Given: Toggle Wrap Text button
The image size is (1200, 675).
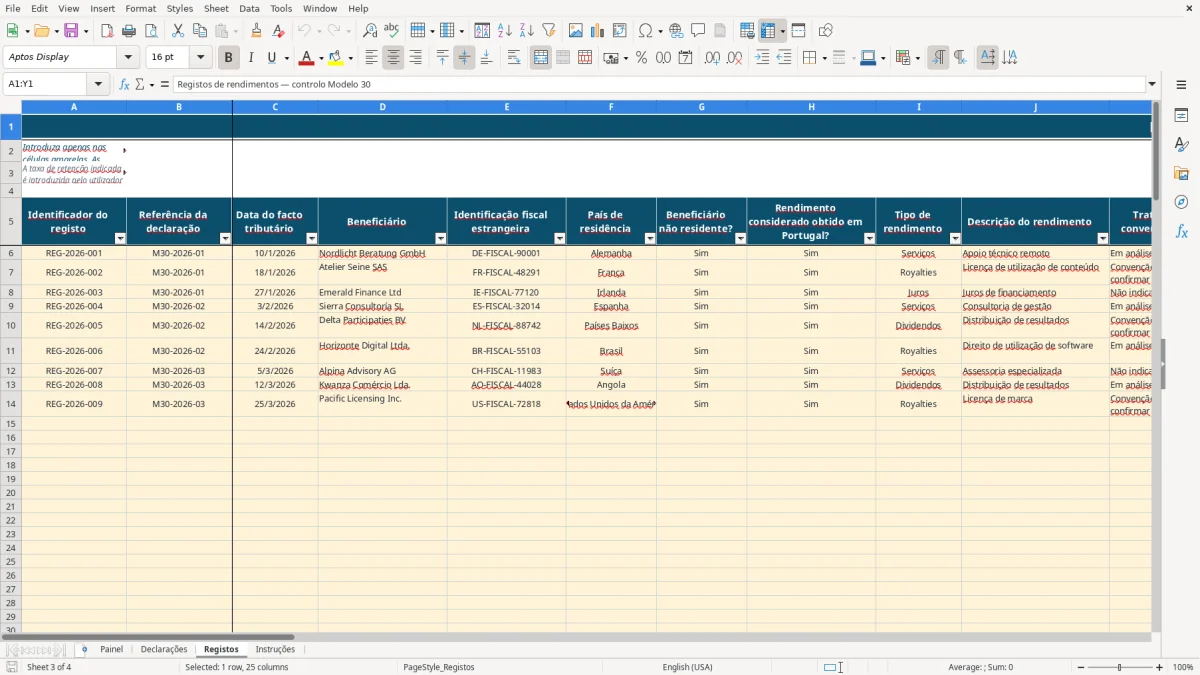Looking at the screenshot, I should tap(514, 58).
